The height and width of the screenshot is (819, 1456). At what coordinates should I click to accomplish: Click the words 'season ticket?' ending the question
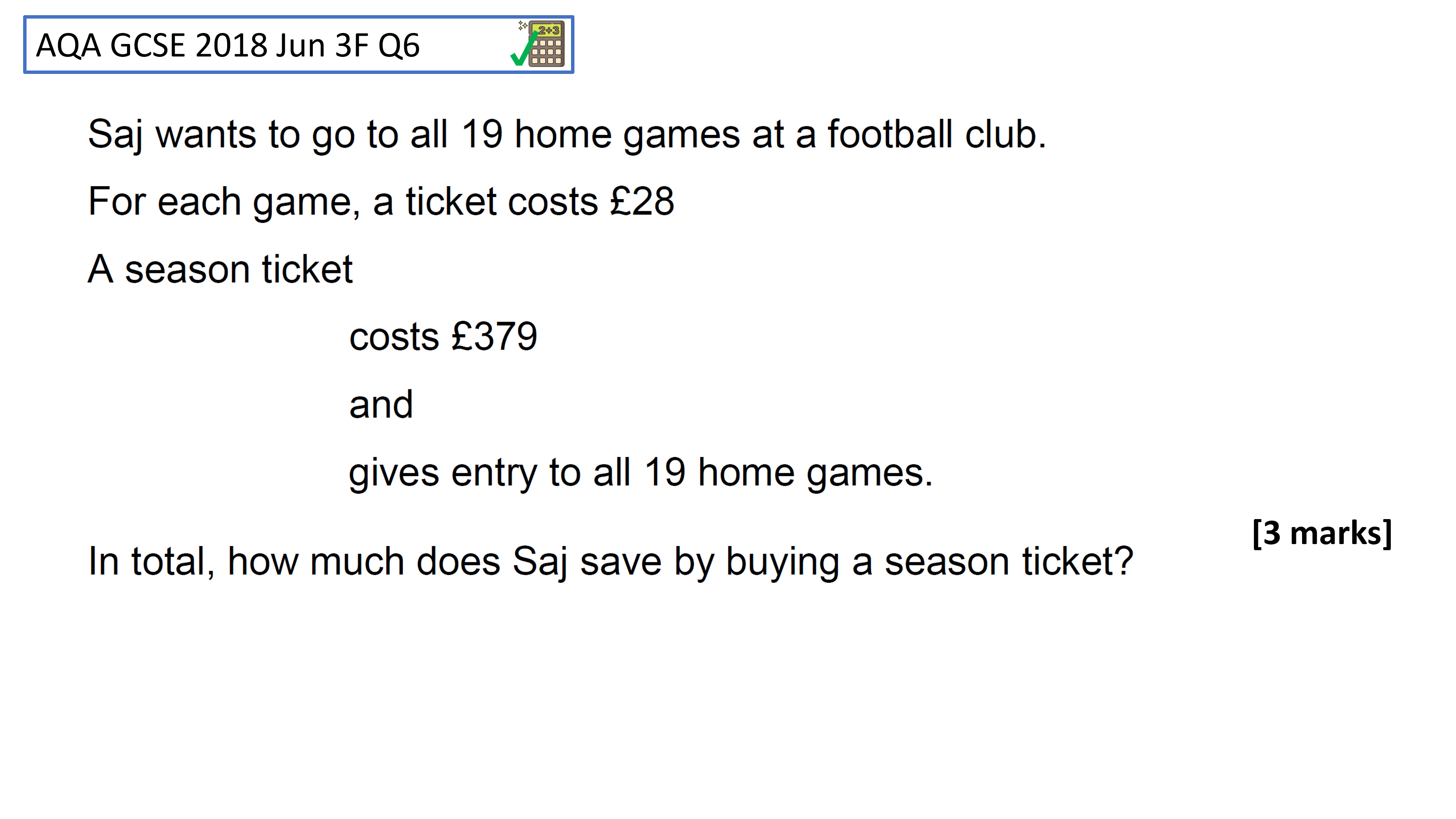pos(1008,561)
